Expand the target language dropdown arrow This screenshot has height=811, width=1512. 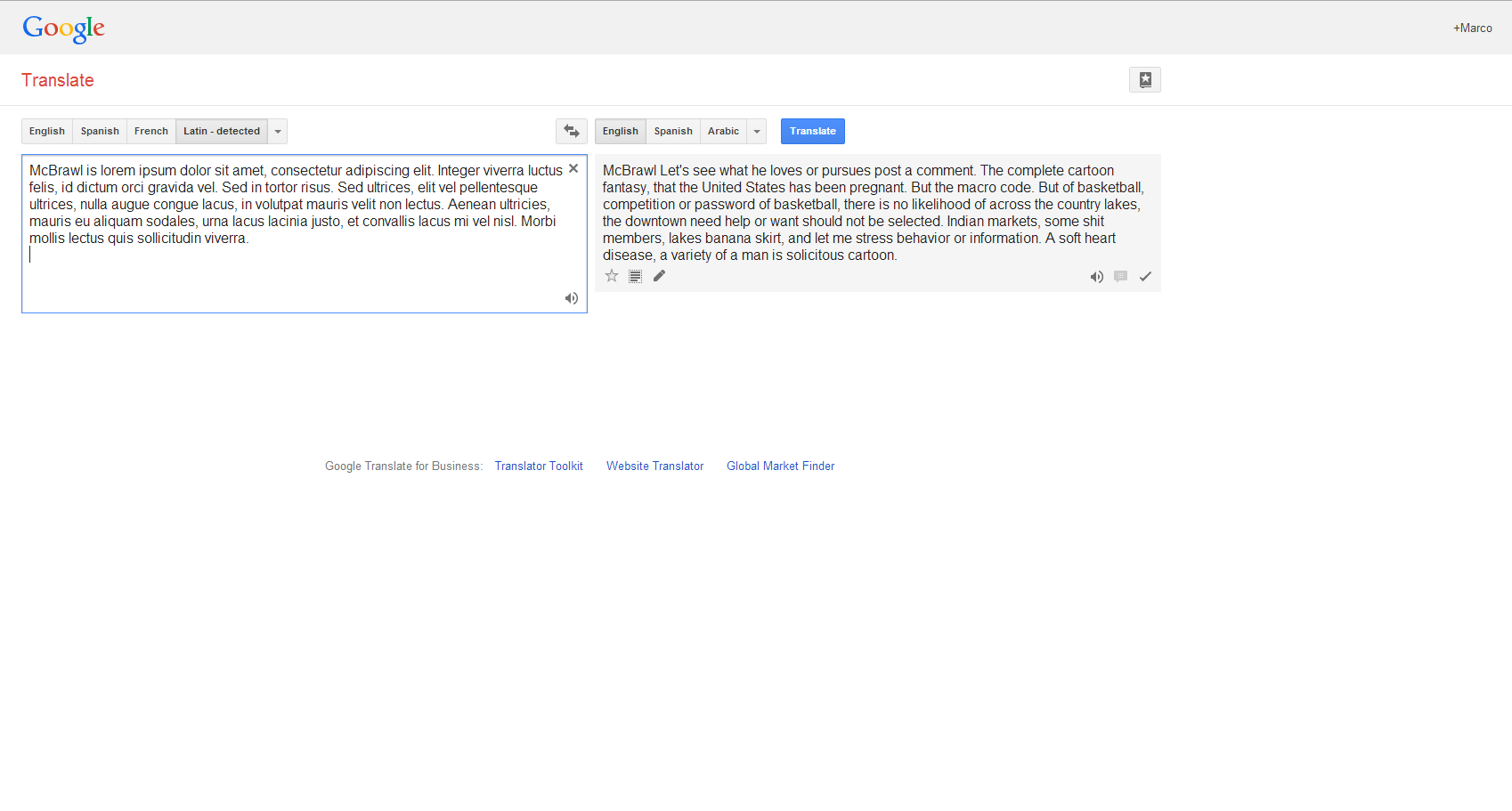tap(757, 131)
